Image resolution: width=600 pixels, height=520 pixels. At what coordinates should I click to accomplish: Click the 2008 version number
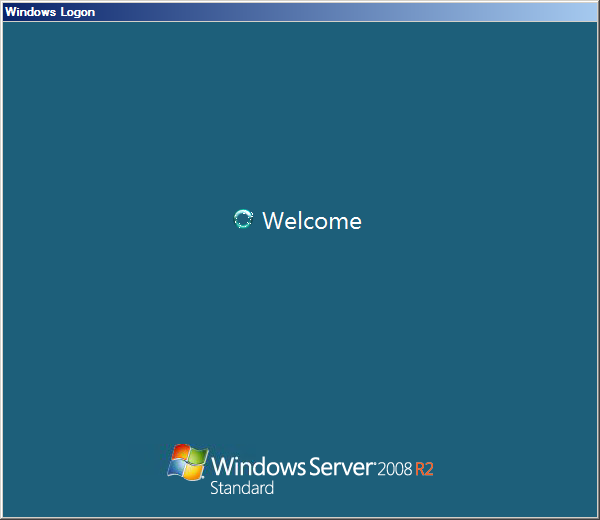coord(395,469)
